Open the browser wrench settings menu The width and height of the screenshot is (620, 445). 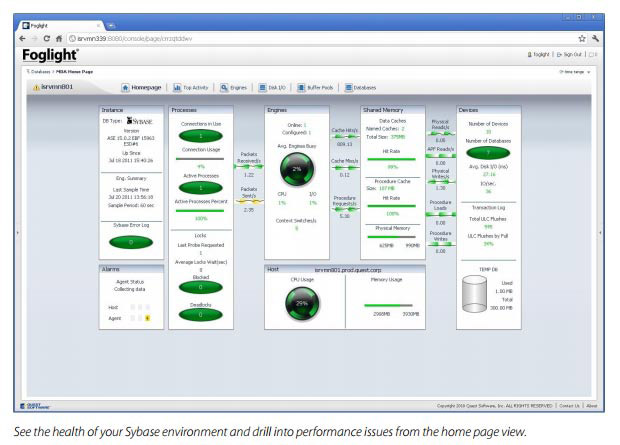[595, 38]
